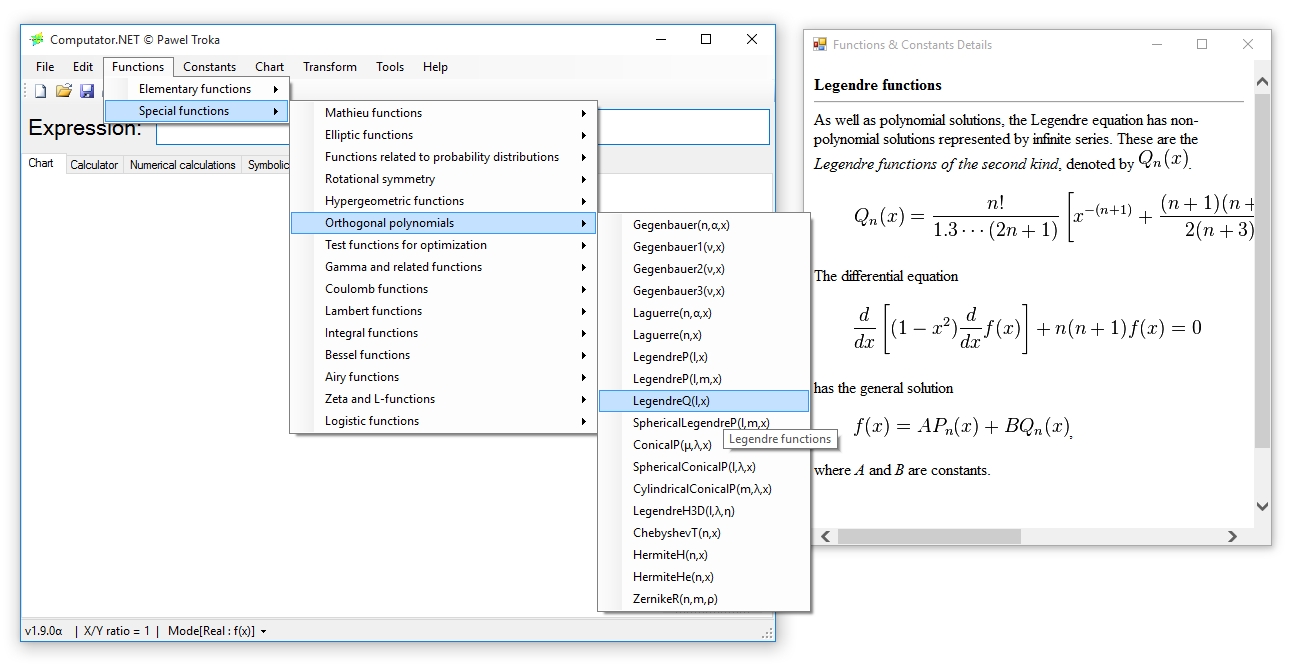Click the Functions & Constants Details window icon
1306x672 pixels.
pos(820,44)
